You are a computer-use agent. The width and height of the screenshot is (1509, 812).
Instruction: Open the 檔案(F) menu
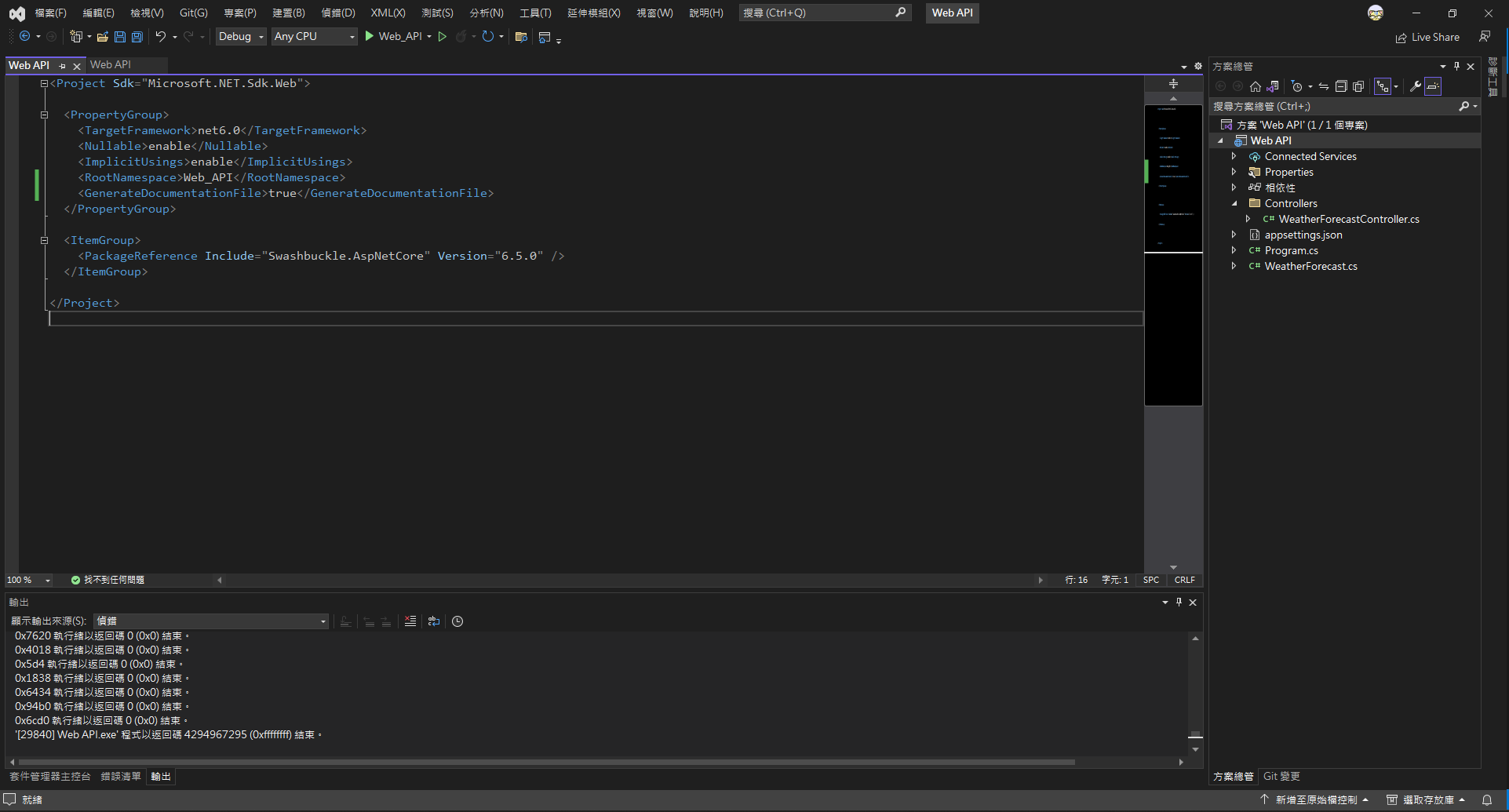click(x=50, y=13)
